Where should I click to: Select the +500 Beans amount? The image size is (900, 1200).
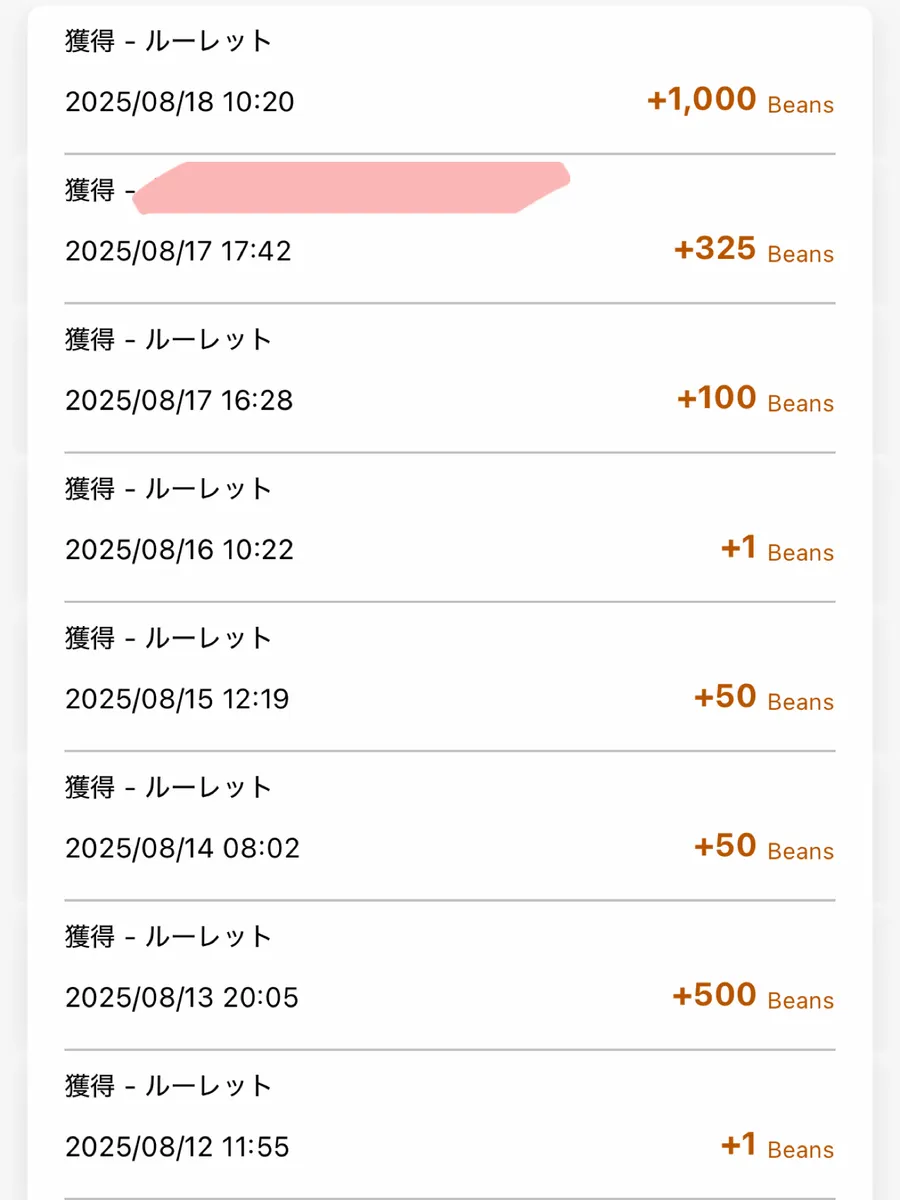pos(753,996)
